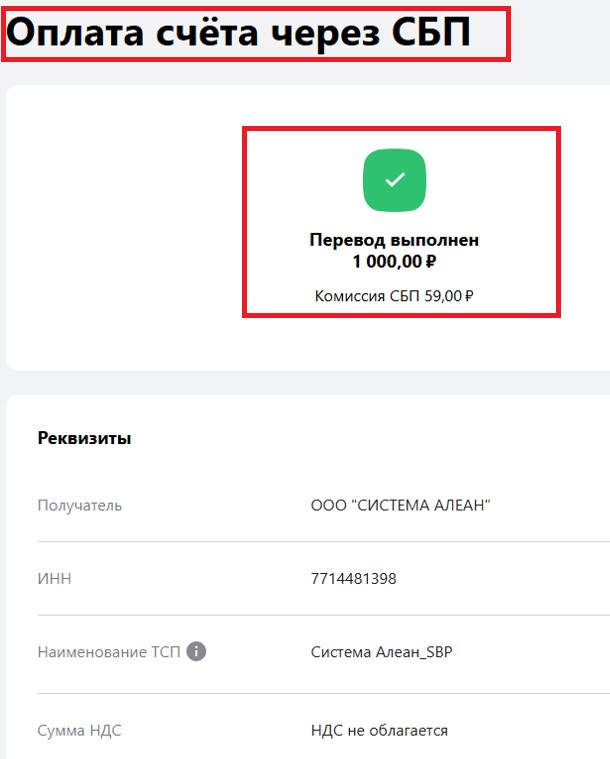610x759 pixels.
Task: Select the НДС не облагается value
Action: coord(379,730)
